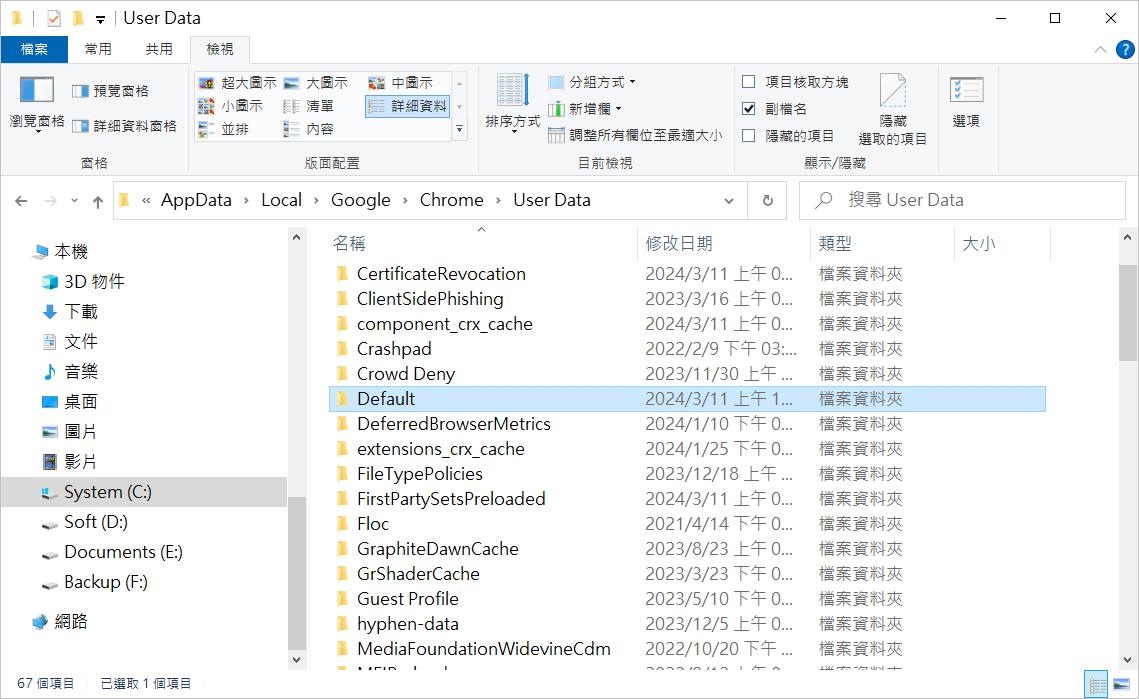Open 音樂 music in navigation pane

point(70,371)
